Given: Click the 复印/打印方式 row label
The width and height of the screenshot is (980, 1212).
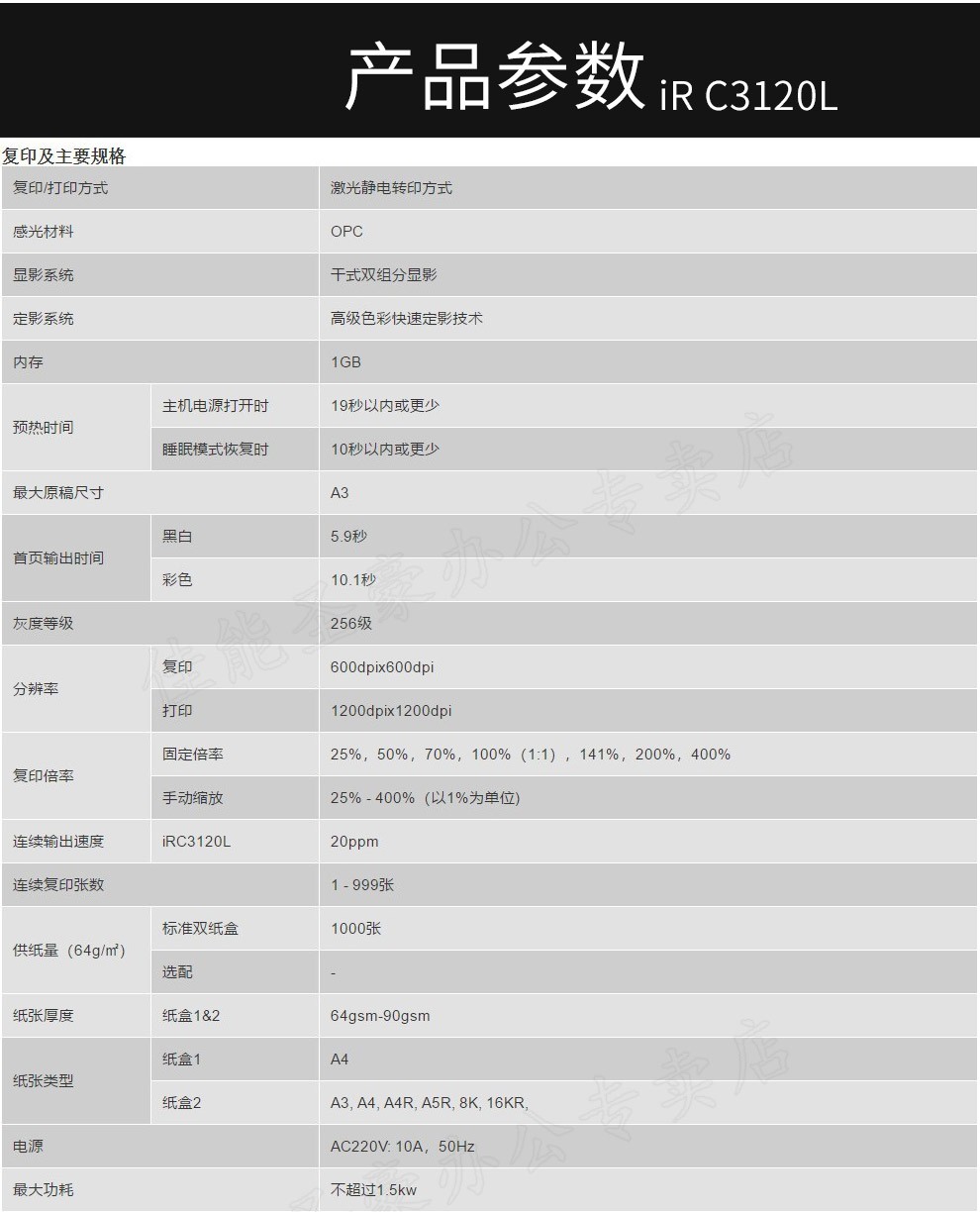Looking at the screenshot, I should click(x=60, y=187).
